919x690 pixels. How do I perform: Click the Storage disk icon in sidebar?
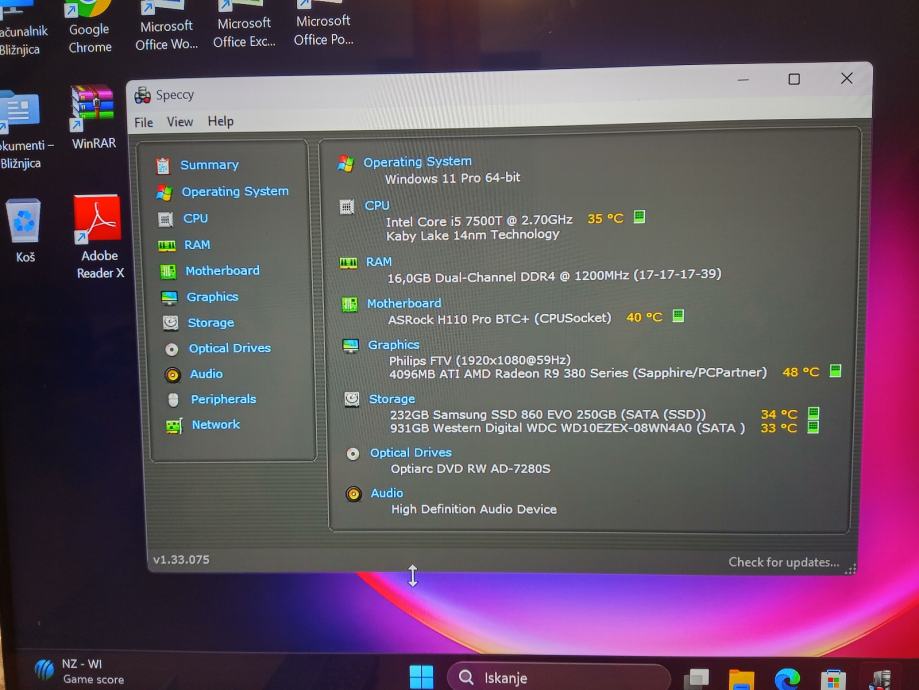(171, 323)
